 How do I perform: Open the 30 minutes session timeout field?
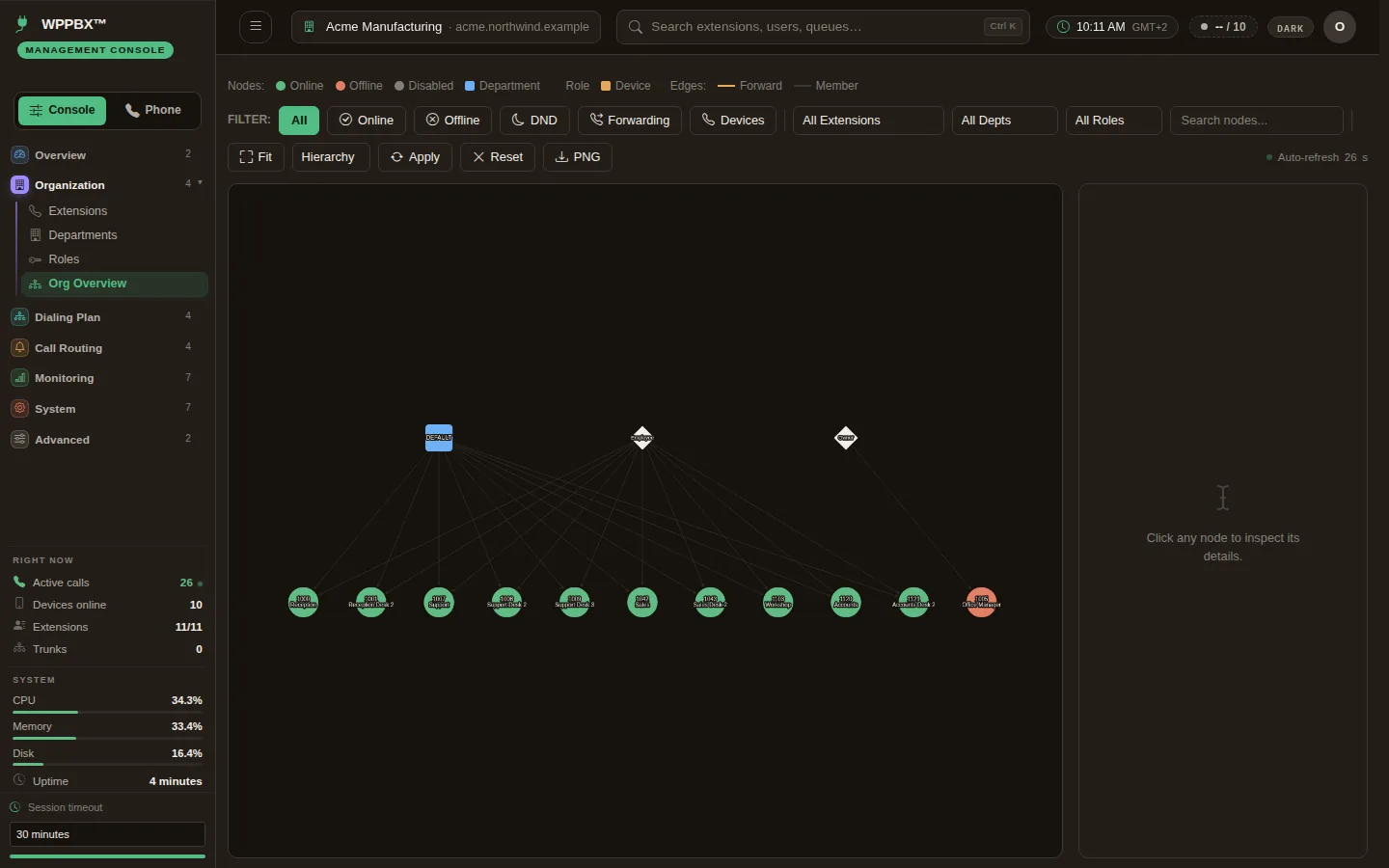coord(107,834)
